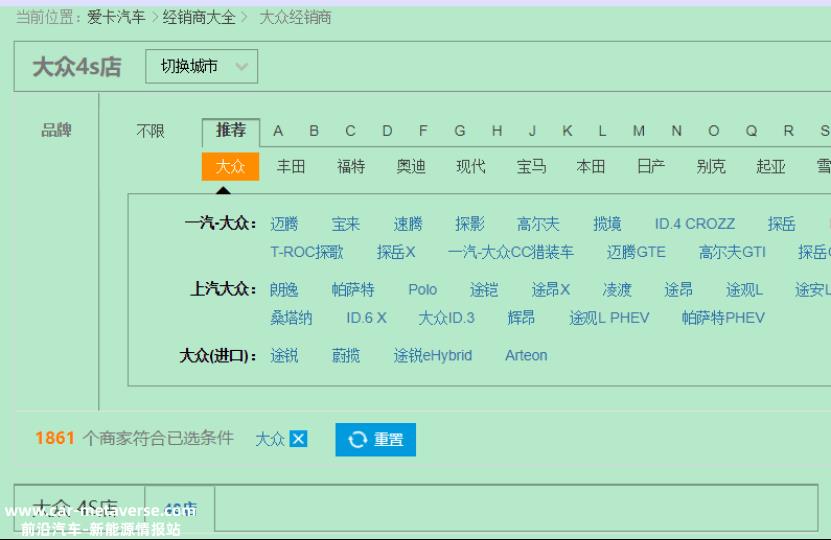Screen dimensions: 831x540
Task: Switch to the 推荐 brand tab
Action: point(231,130)
